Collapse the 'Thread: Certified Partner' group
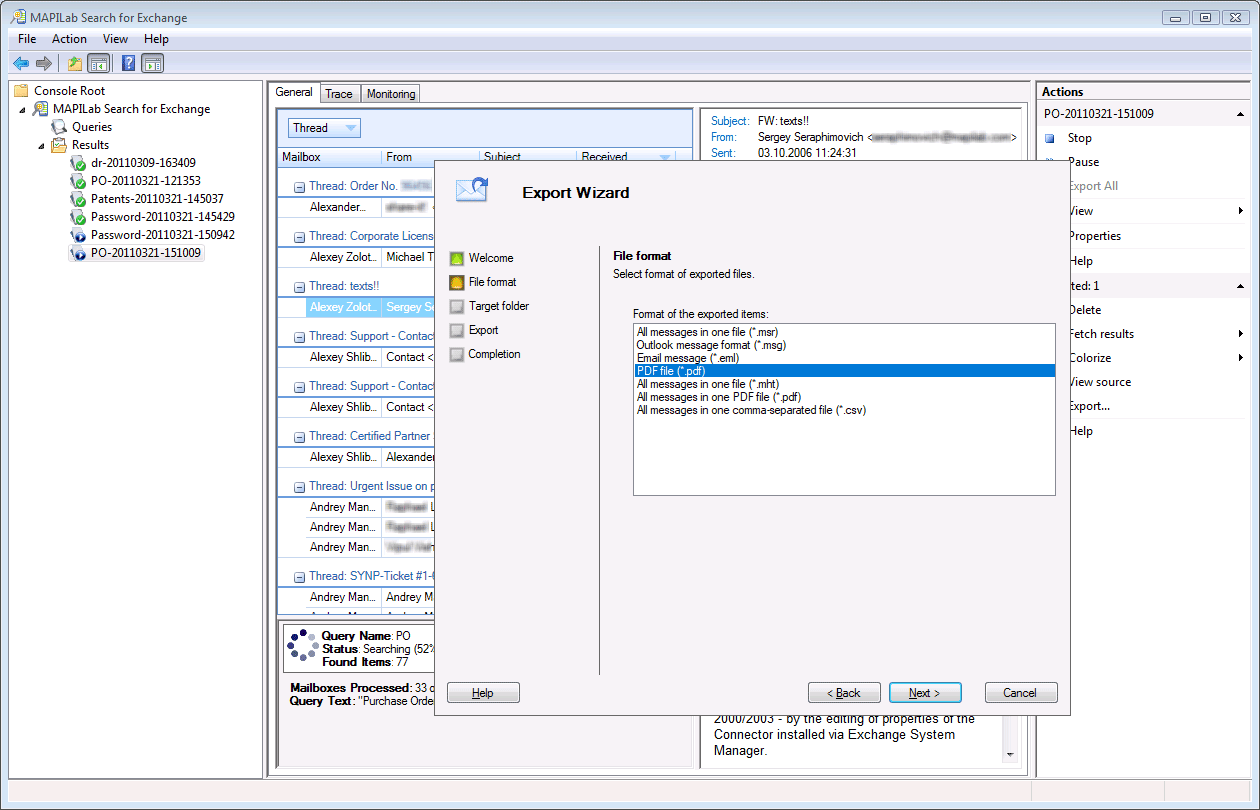The width and height of the screenshot is (1260, 810). click(x=299, y=437)
